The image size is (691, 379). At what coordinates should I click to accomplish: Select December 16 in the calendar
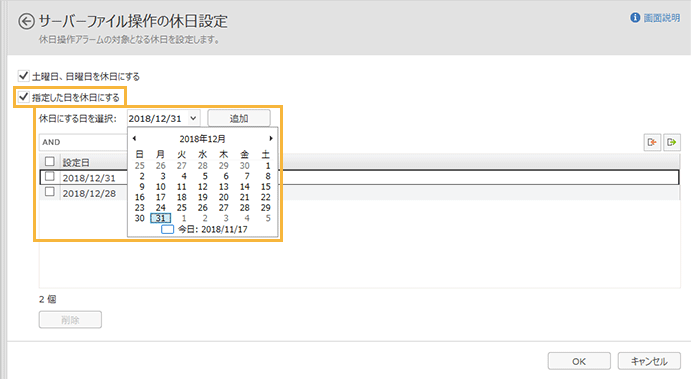pos(140,197)
